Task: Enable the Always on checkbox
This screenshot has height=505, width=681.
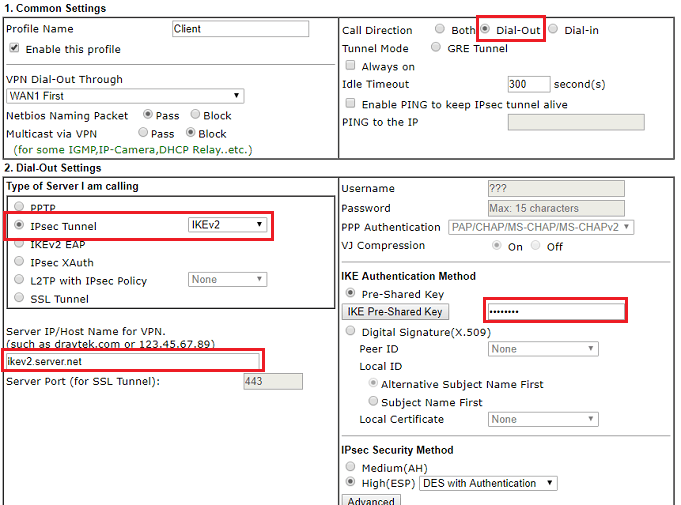Action: click(x=350, y=66)
